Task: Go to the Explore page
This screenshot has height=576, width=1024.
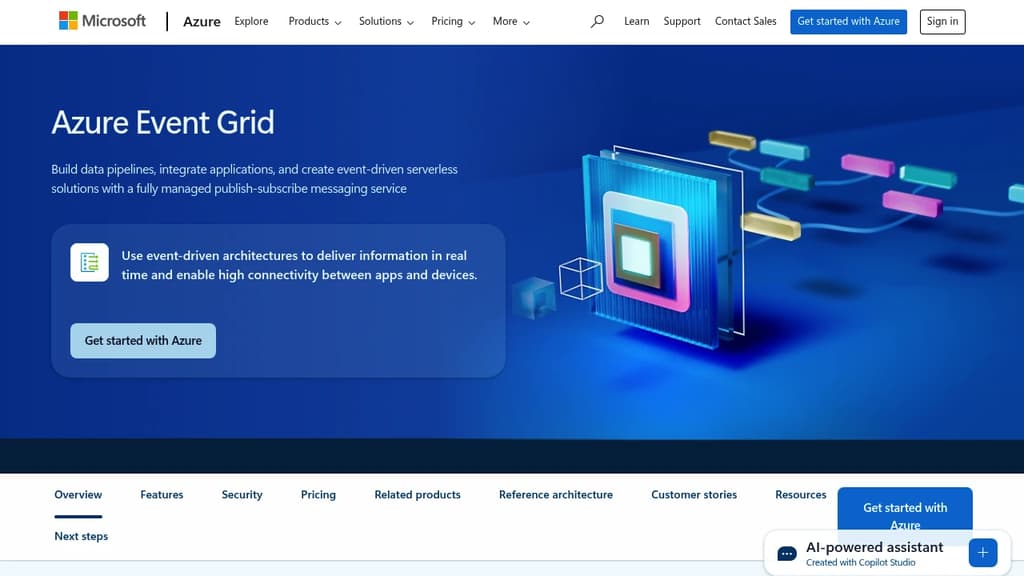Action: [x=251, y=21]
